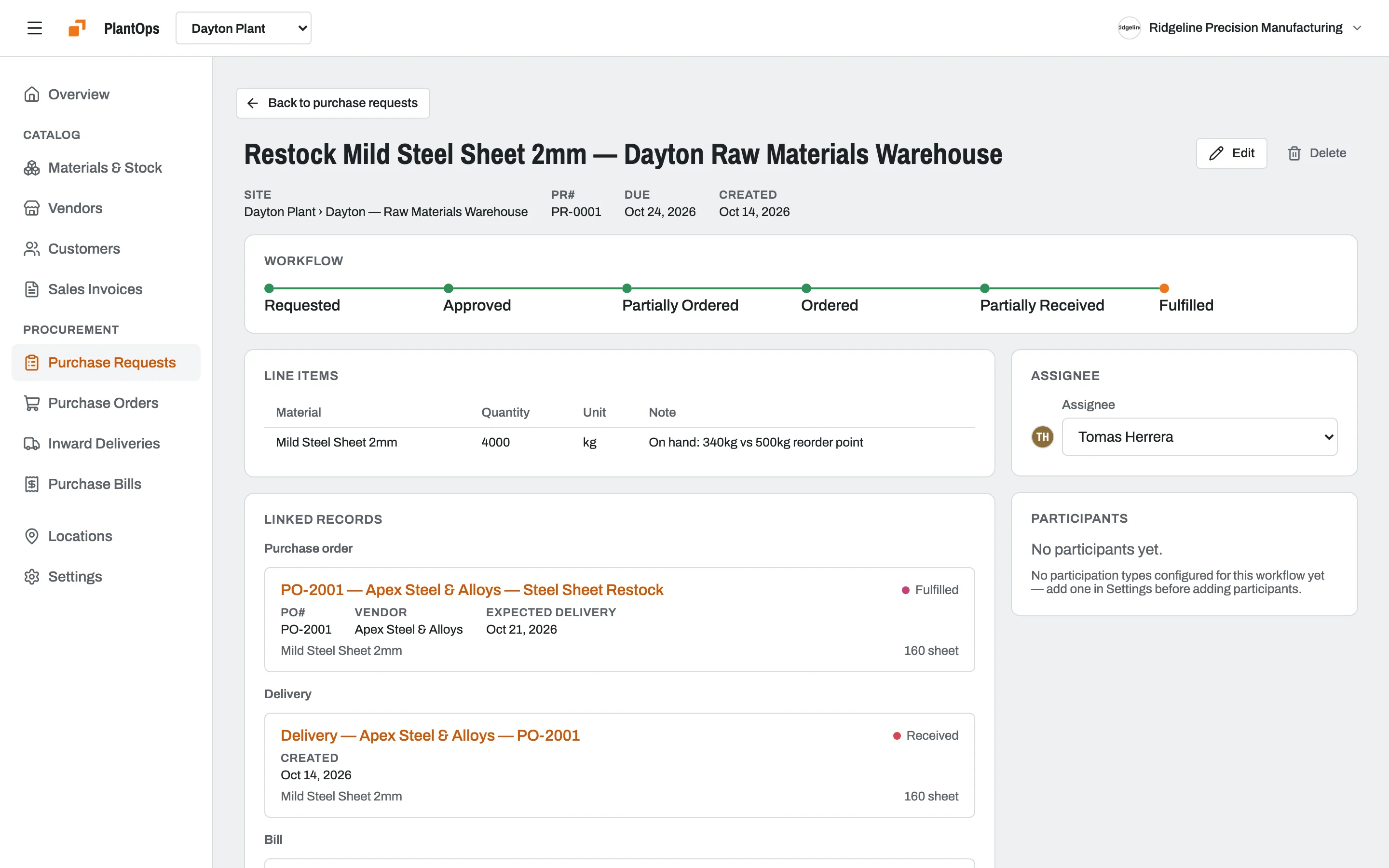Open Settings in the sidebar
This screenshot has height=868, width=1389.
[x=106, y=576]
